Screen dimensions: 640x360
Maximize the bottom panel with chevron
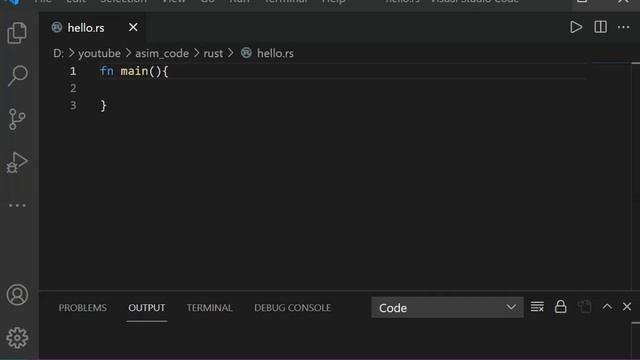tap(607, 307)
